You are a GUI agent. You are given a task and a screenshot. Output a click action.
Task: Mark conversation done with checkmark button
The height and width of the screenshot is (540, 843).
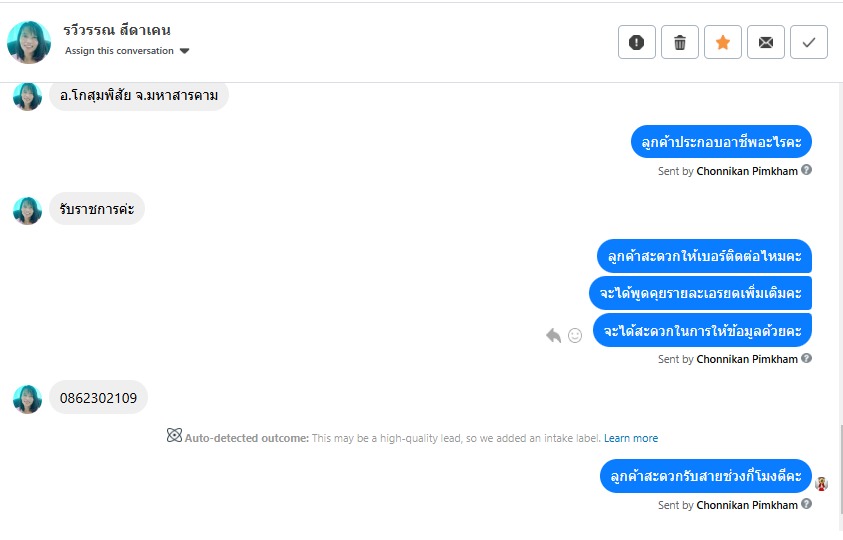809,42
